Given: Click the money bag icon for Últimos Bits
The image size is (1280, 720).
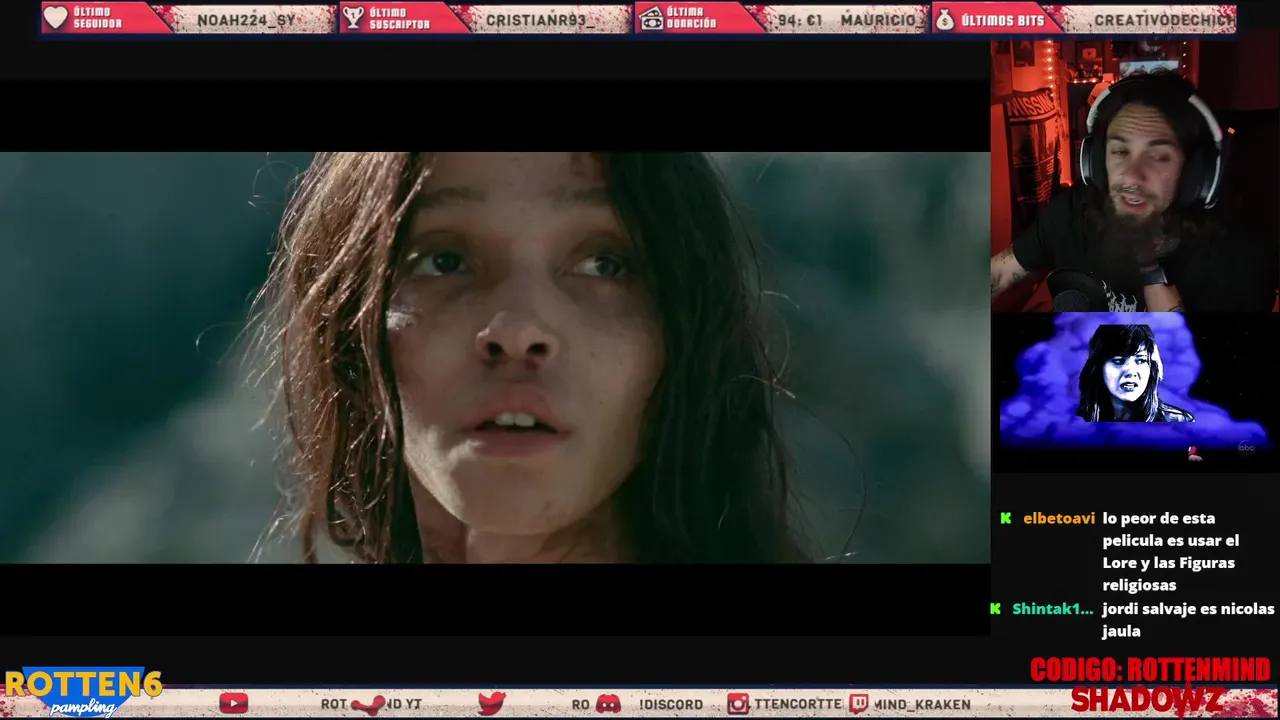Looking at the screenshot, I should coord(944,18).
